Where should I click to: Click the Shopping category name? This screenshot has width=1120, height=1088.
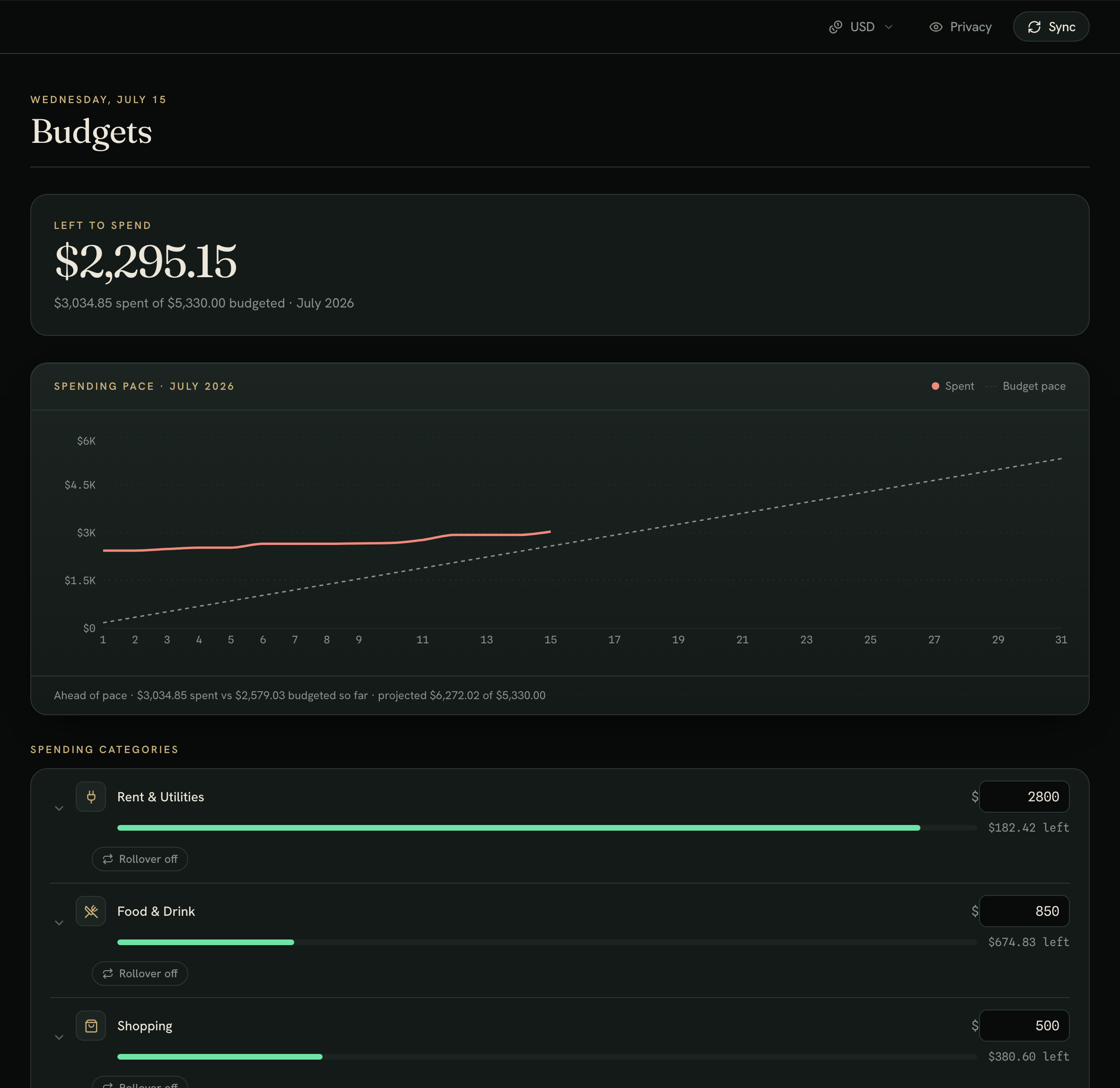click(x=145, y=1026)
